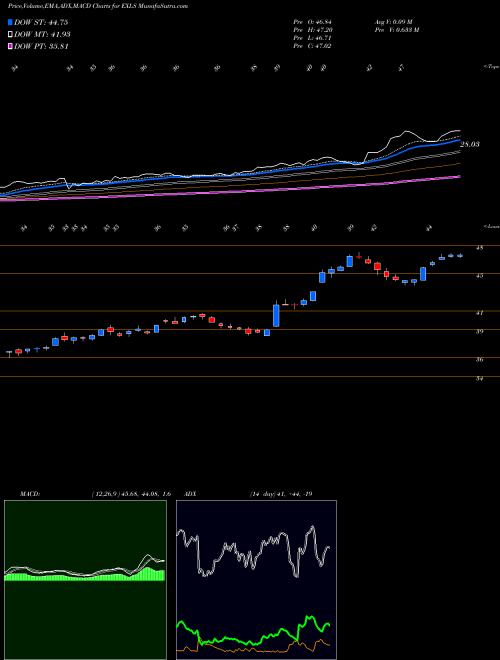Click the 'Avg V: 0.09 M' value
500x660 pixels.
coord(394,21)
